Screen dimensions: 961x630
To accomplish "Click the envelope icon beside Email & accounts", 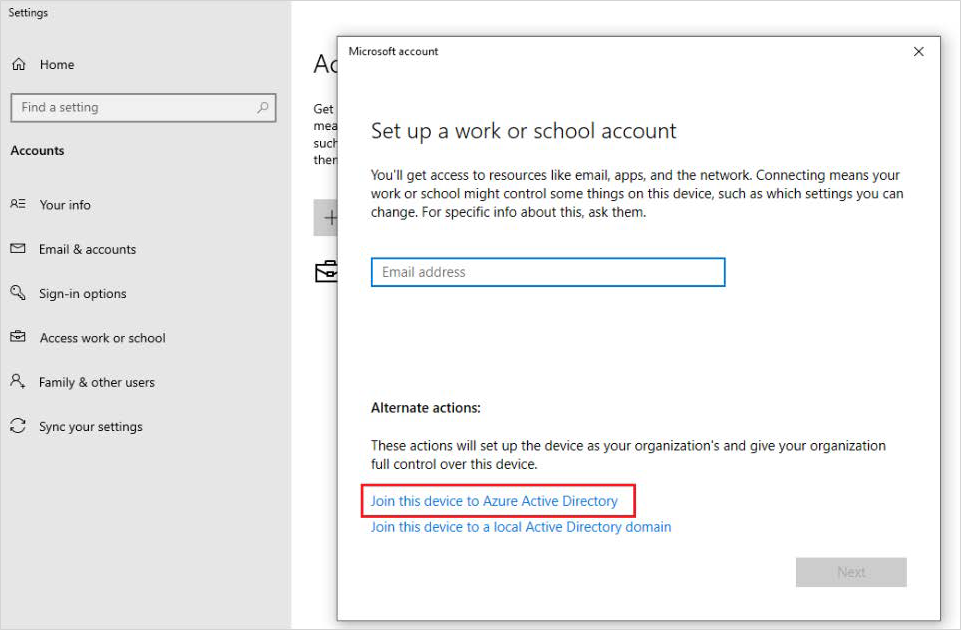I will click(x=18, y=249).
